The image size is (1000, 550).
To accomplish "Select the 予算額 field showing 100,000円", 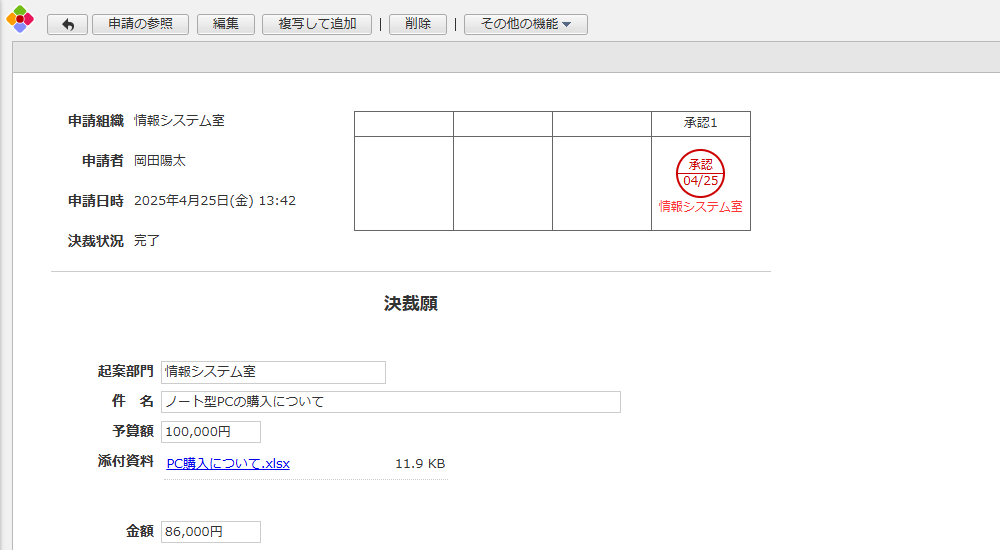I will pyautogui.click(x=210, y=432).
